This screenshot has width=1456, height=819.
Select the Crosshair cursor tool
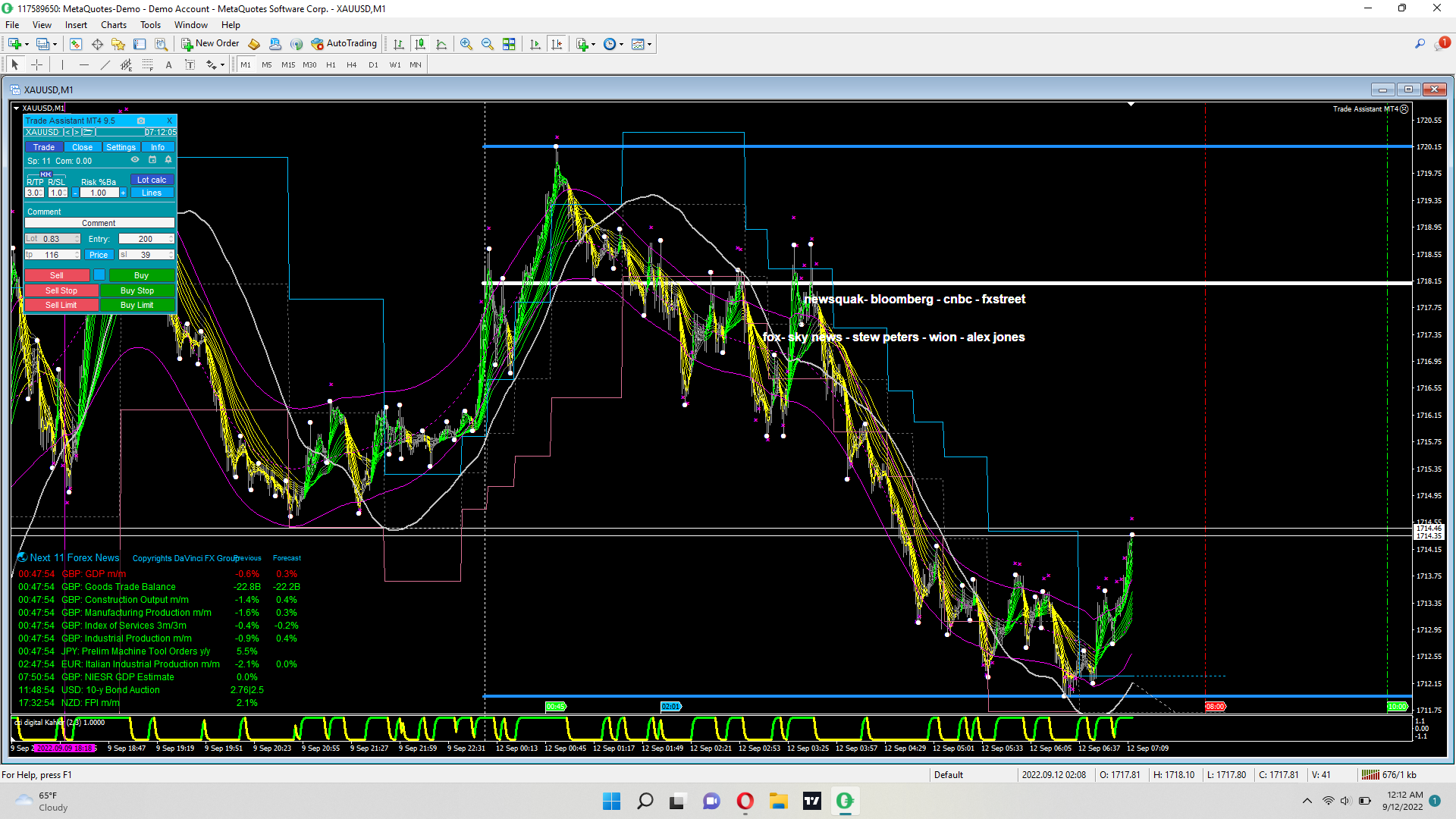point(36,65)
